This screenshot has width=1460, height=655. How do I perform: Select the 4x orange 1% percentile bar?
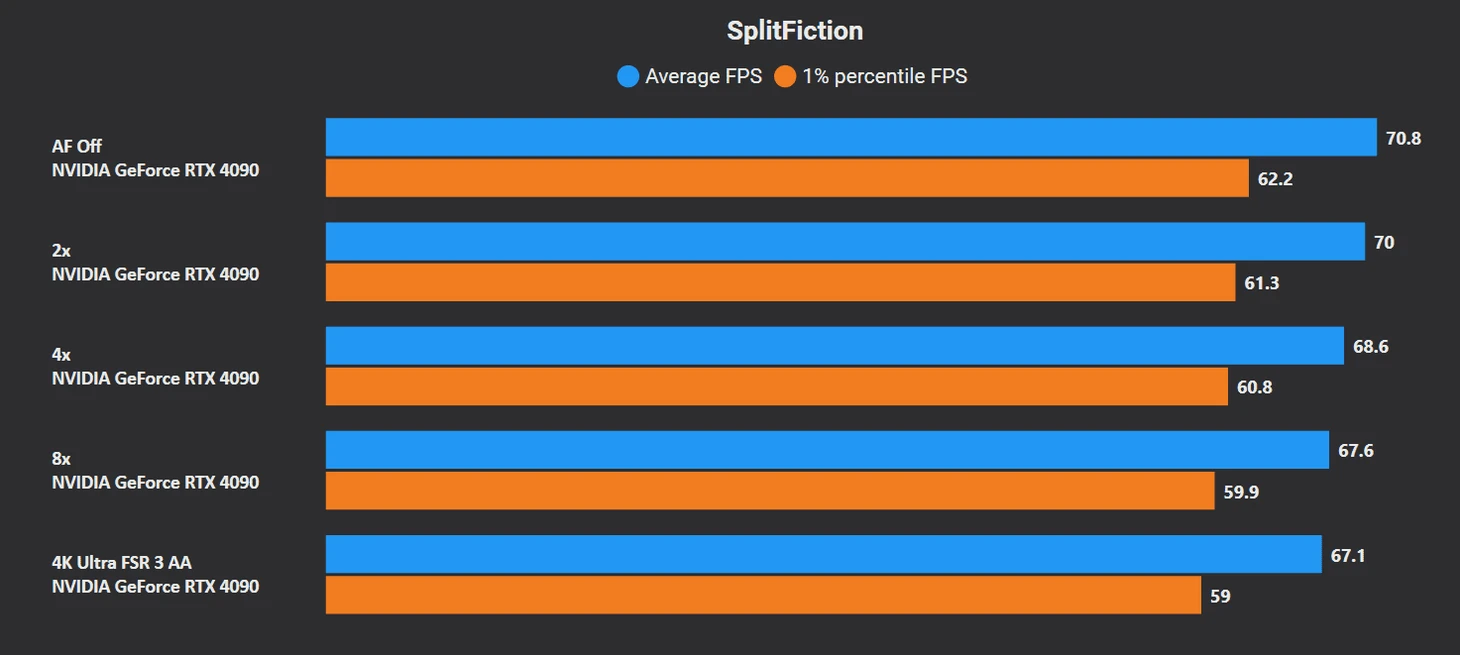click(x=777, y=386)
